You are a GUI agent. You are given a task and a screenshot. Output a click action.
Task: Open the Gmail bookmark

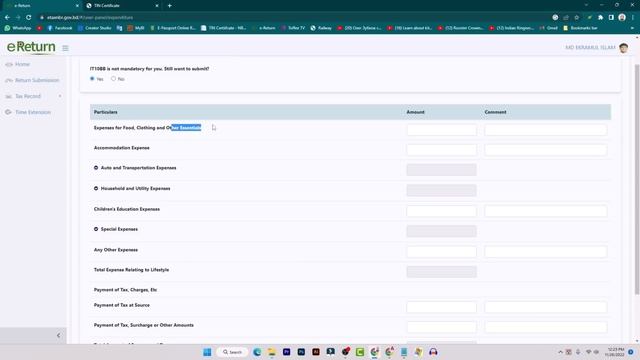click(x=549, y=28)
